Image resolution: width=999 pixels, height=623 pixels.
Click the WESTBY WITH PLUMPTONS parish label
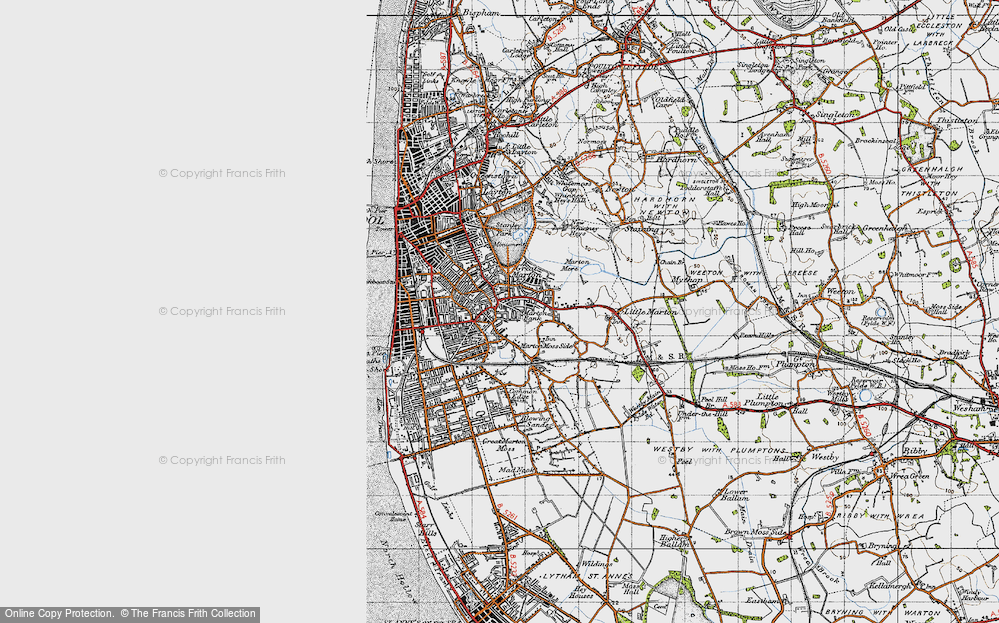pyautogui.click(x=721, y=450)
